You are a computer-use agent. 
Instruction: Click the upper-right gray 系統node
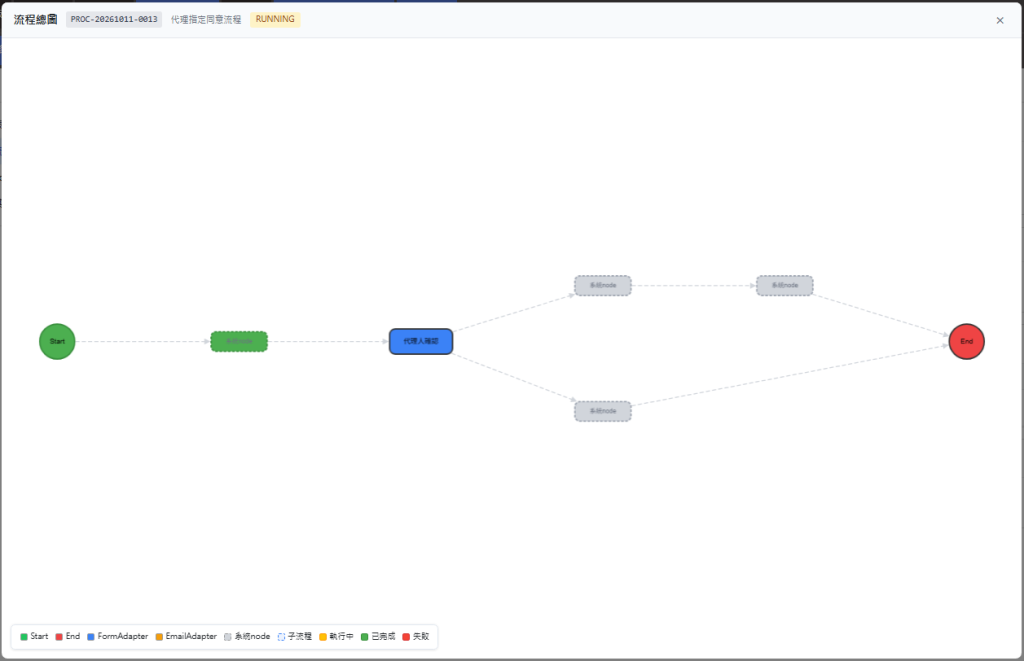785,285
